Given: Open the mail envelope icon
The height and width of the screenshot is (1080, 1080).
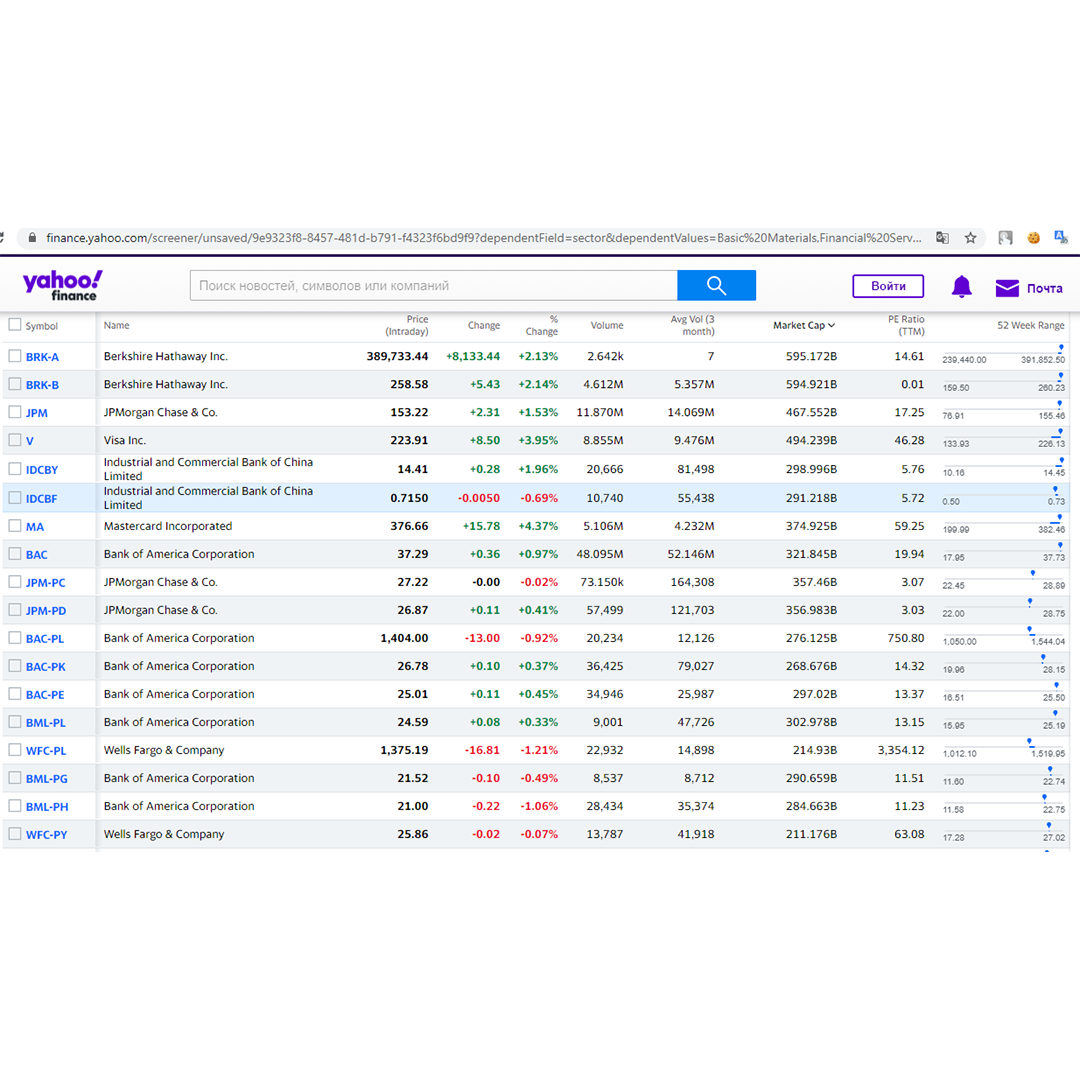Looking at the screenshot, I should tap(1007, 288).
